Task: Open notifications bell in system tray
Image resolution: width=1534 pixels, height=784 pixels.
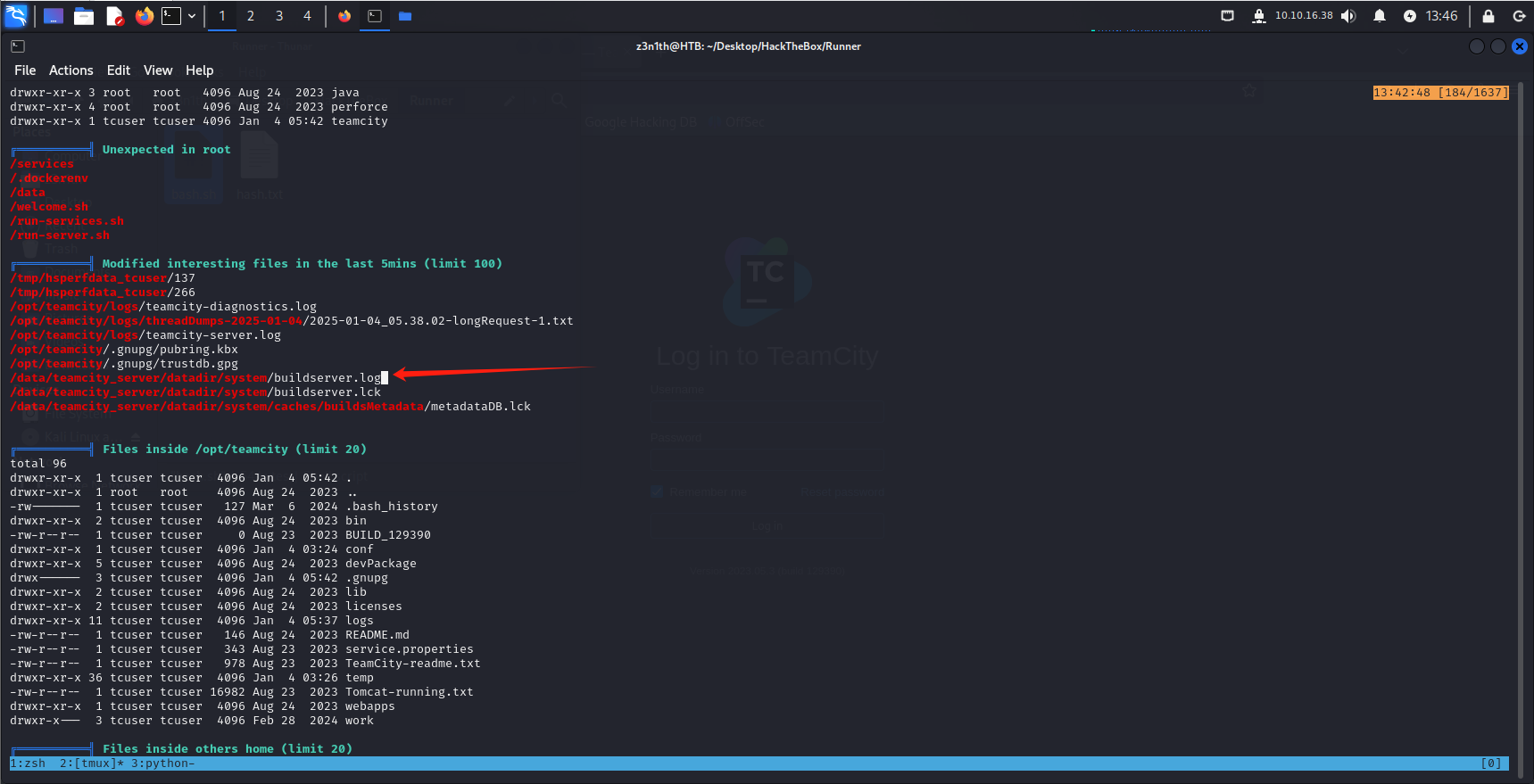Action: tap(1380, 16)
